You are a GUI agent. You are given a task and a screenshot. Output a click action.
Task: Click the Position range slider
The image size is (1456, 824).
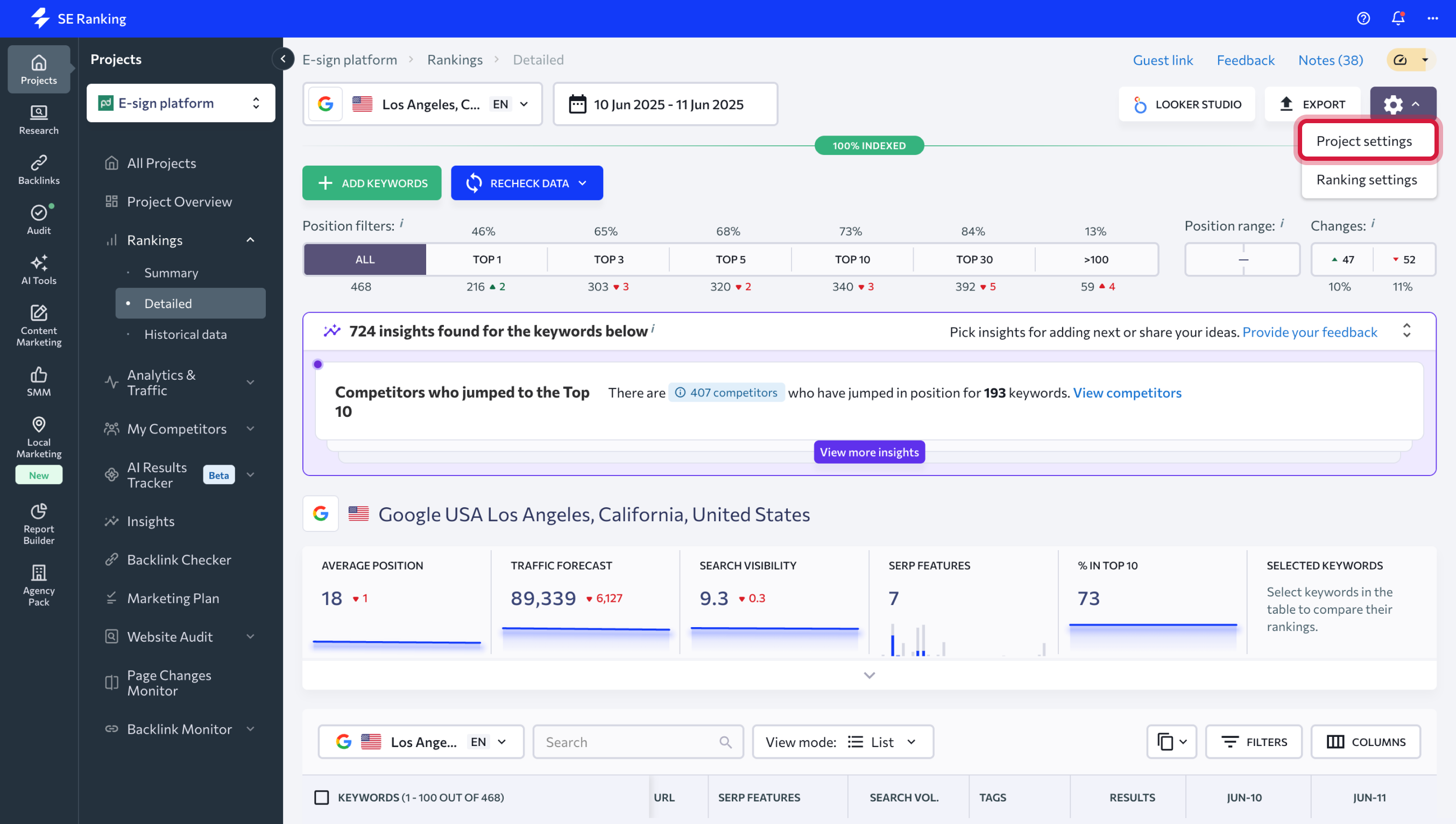point(1242,260)
